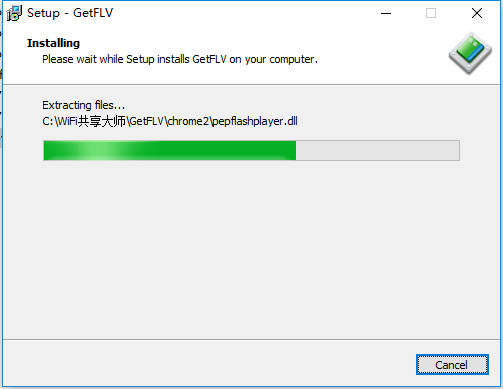
Task: Click the pepflashplayer.dll file name
Action: (x=255, y=121)
